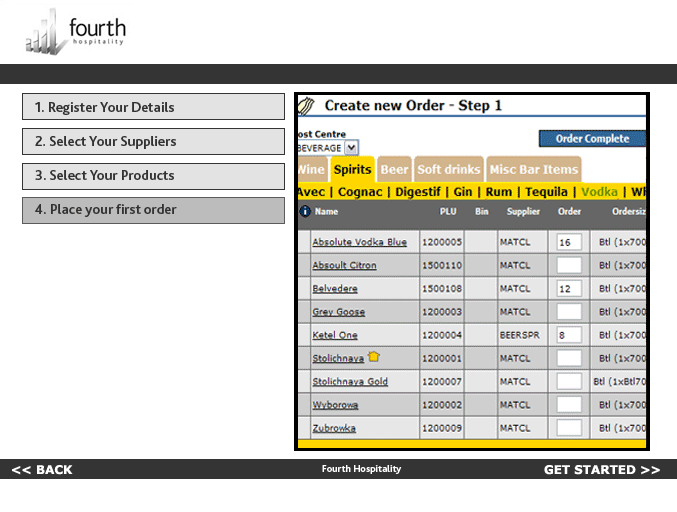Viewport: 677px width, 512px height.
Task: Click the PLU column header
Action: (x=448, y=212)
